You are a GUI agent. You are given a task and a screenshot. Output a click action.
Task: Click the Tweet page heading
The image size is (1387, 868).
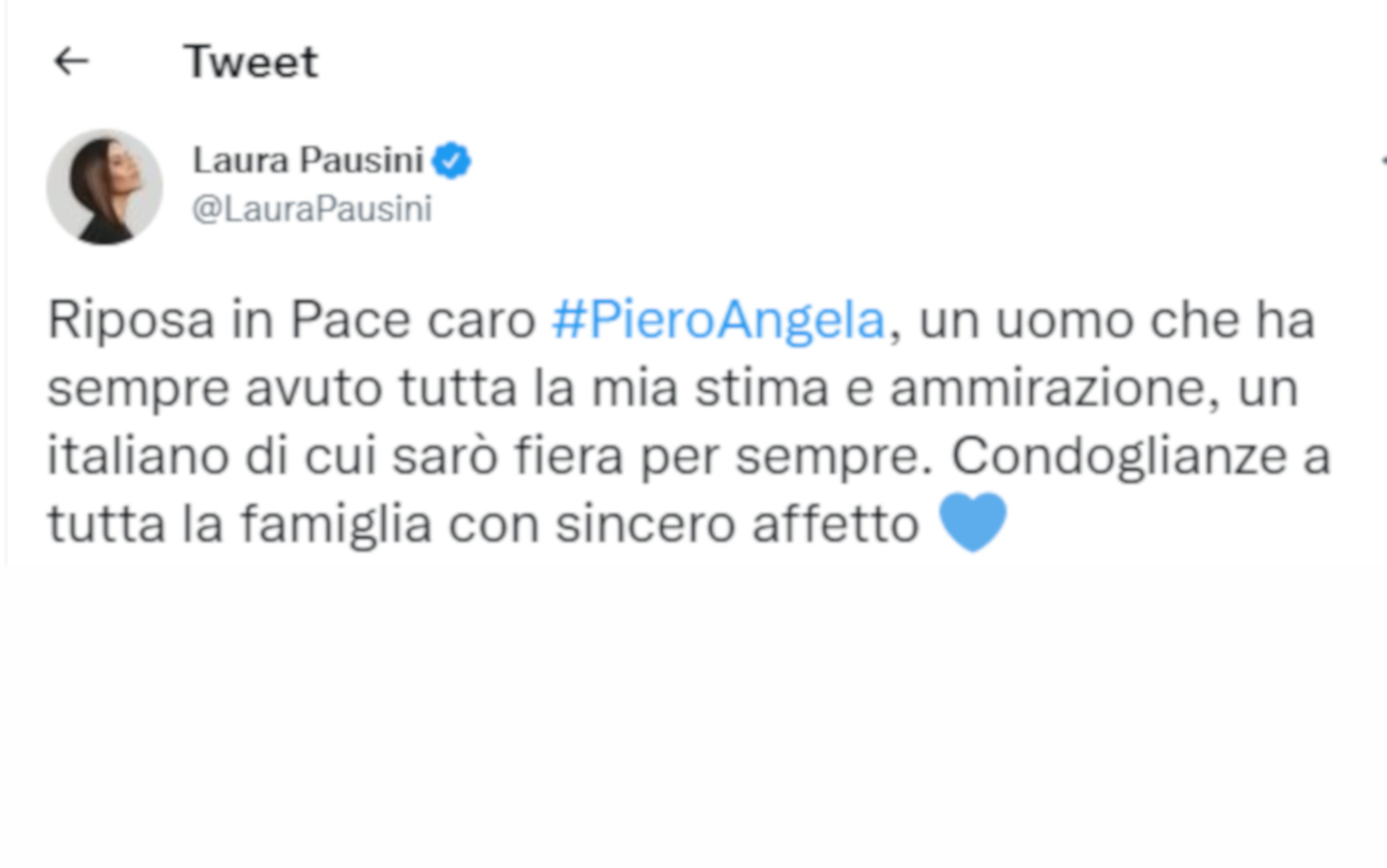[251, 62]
